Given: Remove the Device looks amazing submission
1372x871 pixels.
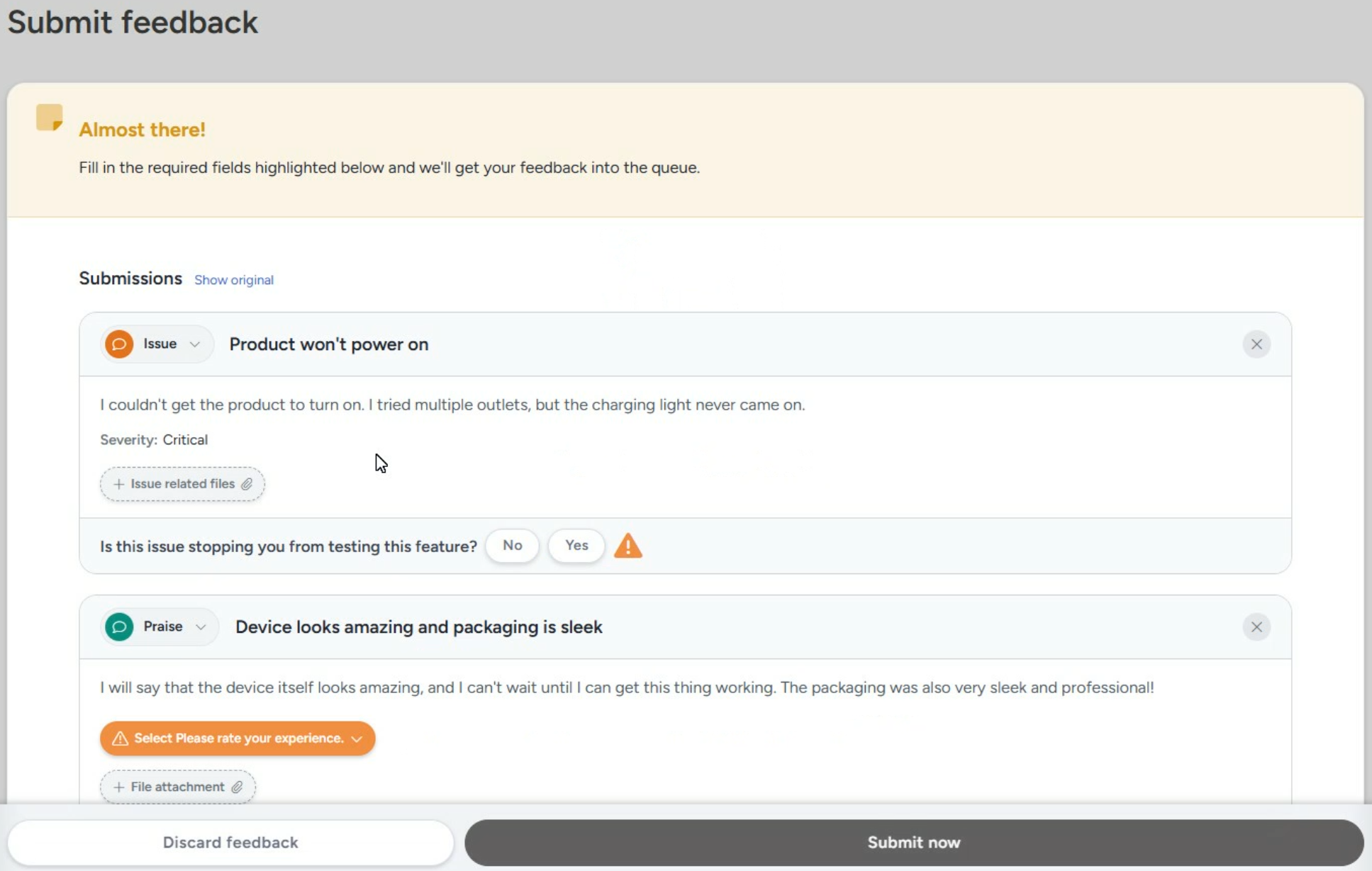Looking at the screenshot, I should pyautogui.click(x=1256, y=627).
